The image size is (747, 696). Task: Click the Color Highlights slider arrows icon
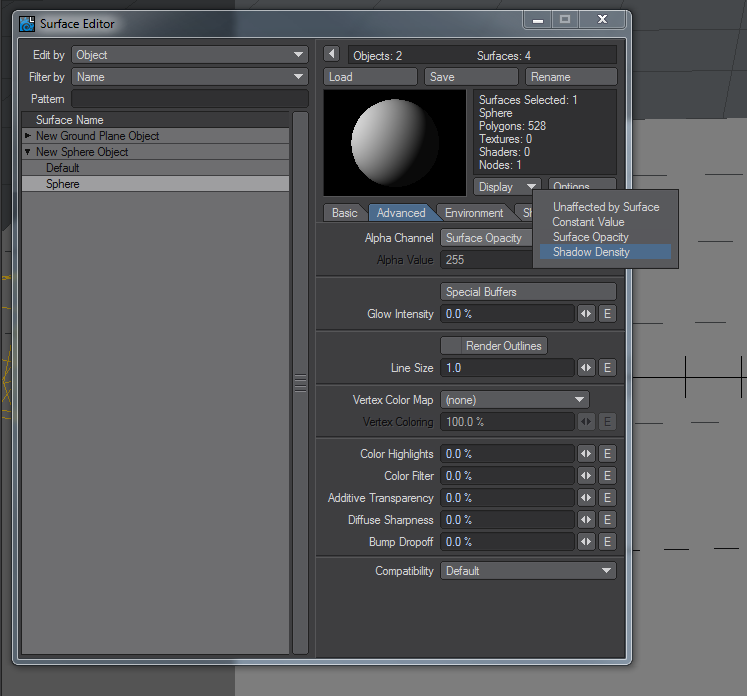[x=586, y=454]
